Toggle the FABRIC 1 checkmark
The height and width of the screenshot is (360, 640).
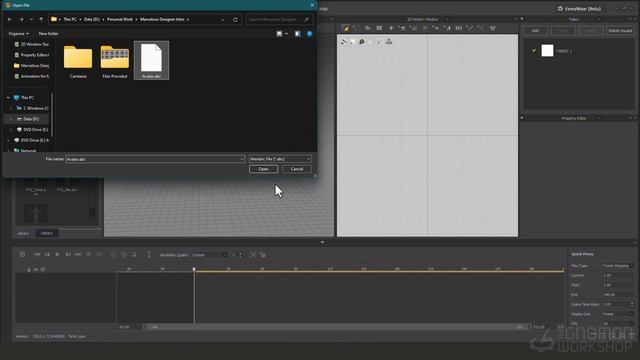tap(533, 51)
